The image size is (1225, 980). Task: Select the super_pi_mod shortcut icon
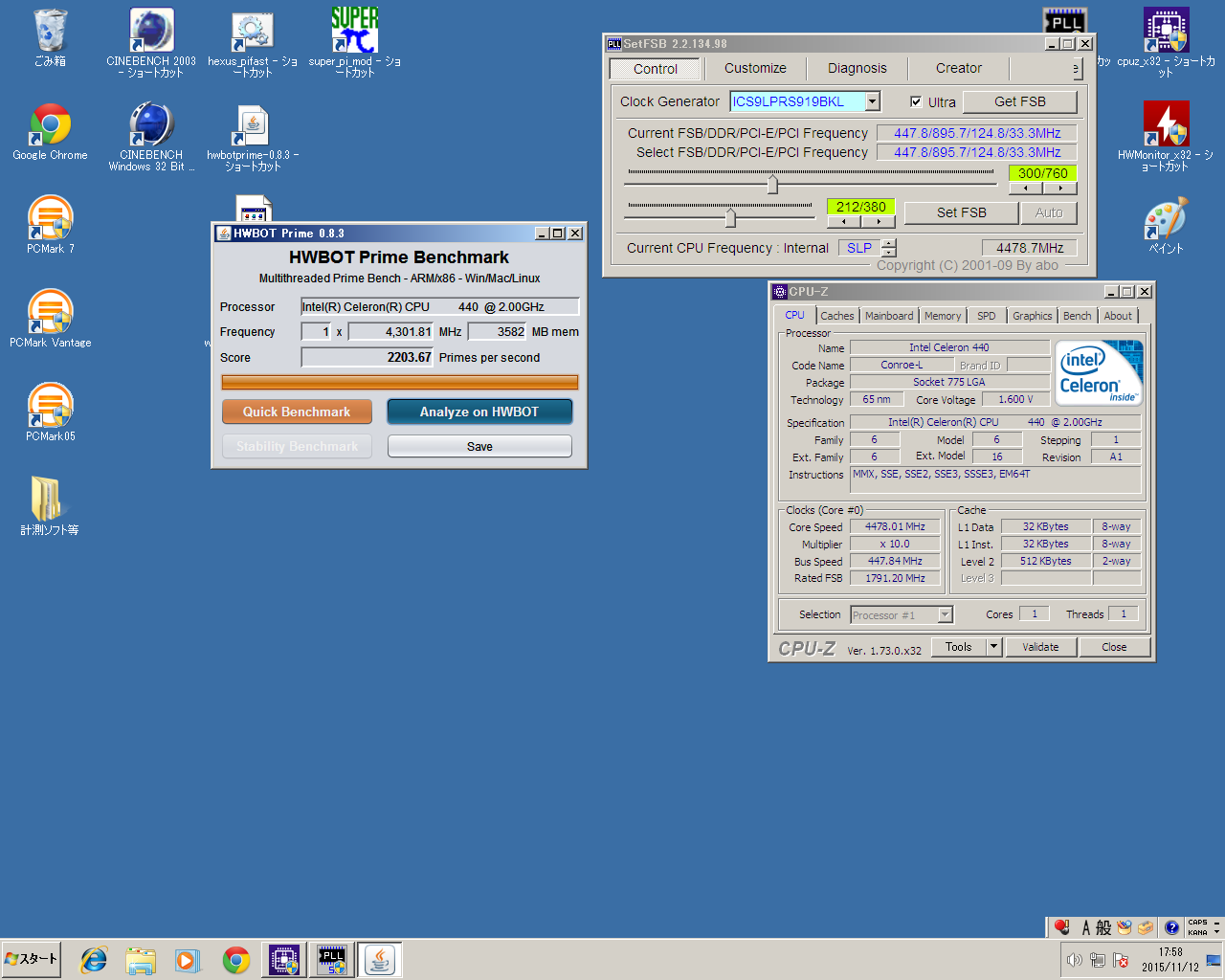tap(354, 42)
